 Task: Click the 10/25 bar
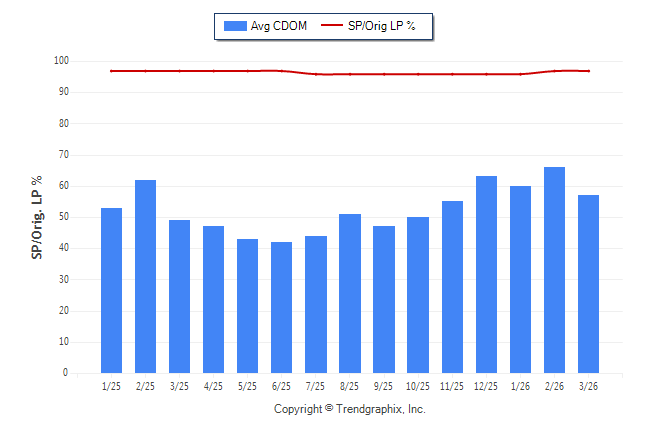[418, 295]
